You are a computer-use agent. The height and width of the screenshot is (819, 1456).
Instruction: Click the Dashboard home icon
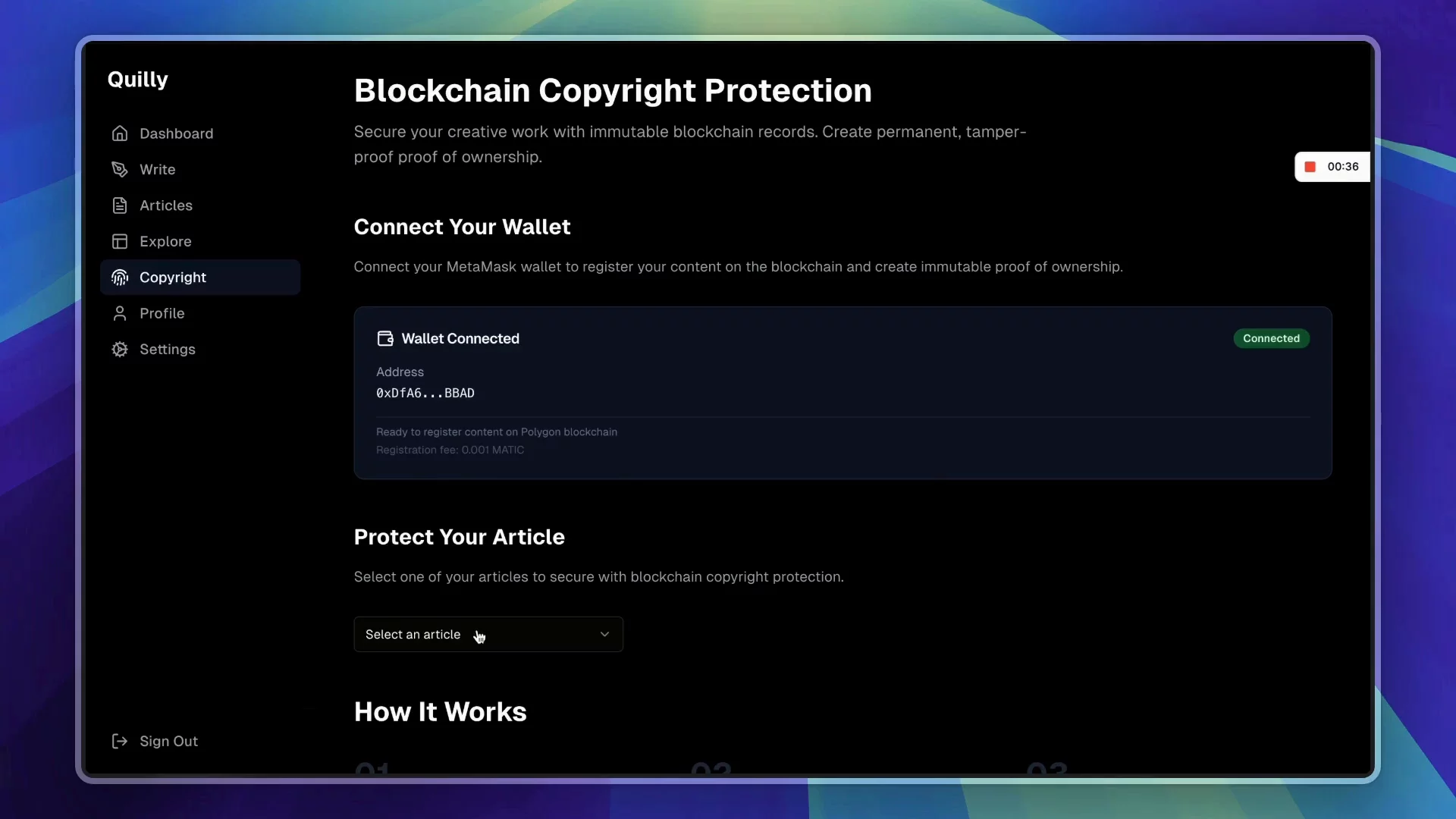pos(120,133)
